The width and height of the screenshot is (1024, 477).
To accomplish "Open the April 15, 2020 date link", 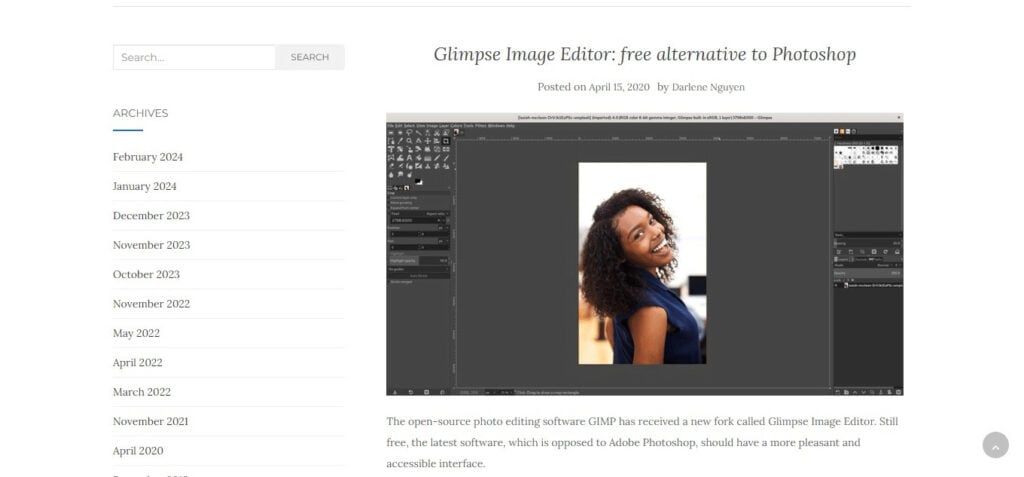I will click(619, 87).
